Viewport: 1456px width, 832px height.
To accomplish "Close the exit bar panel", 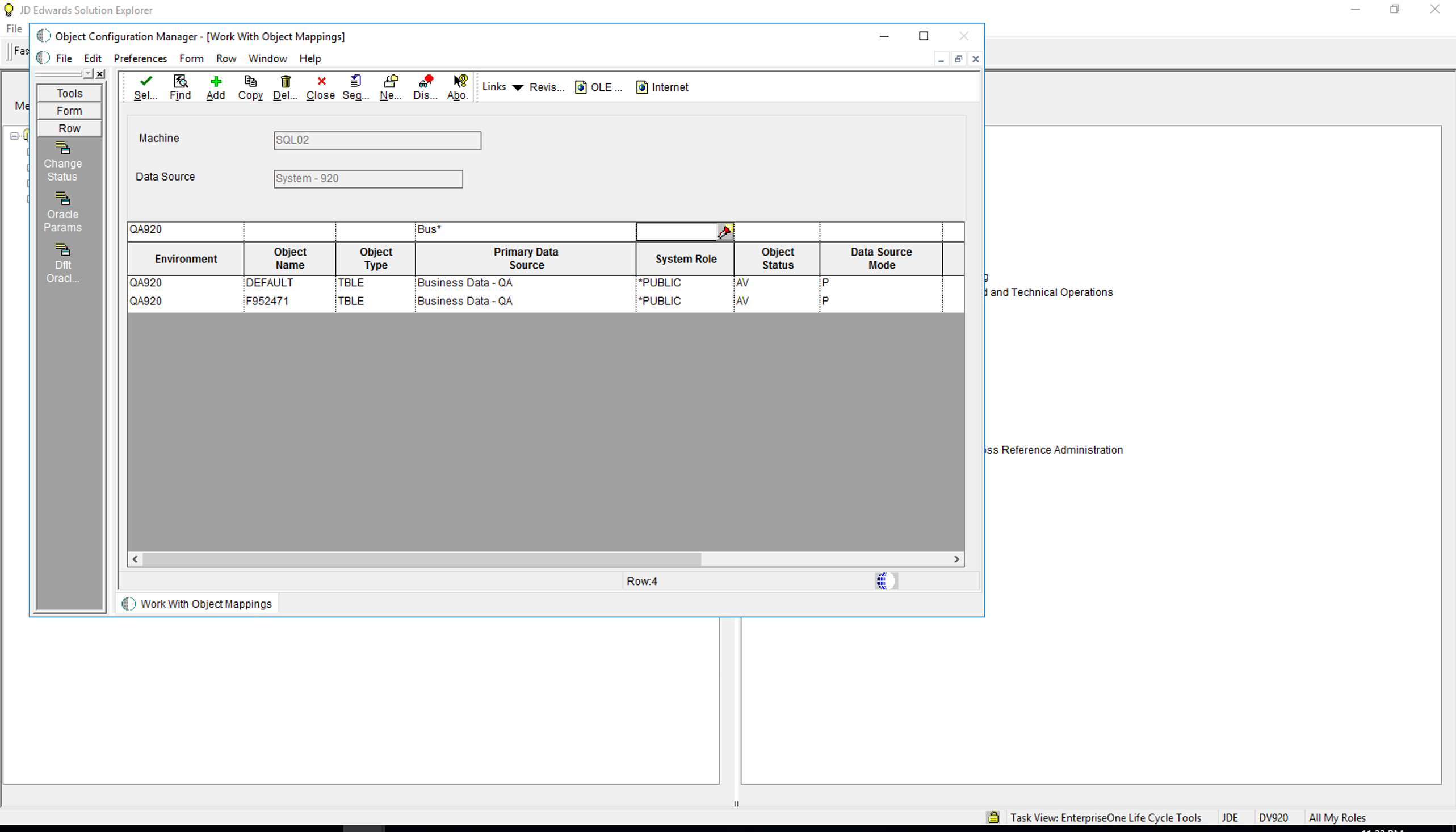I will click(100, 74).
